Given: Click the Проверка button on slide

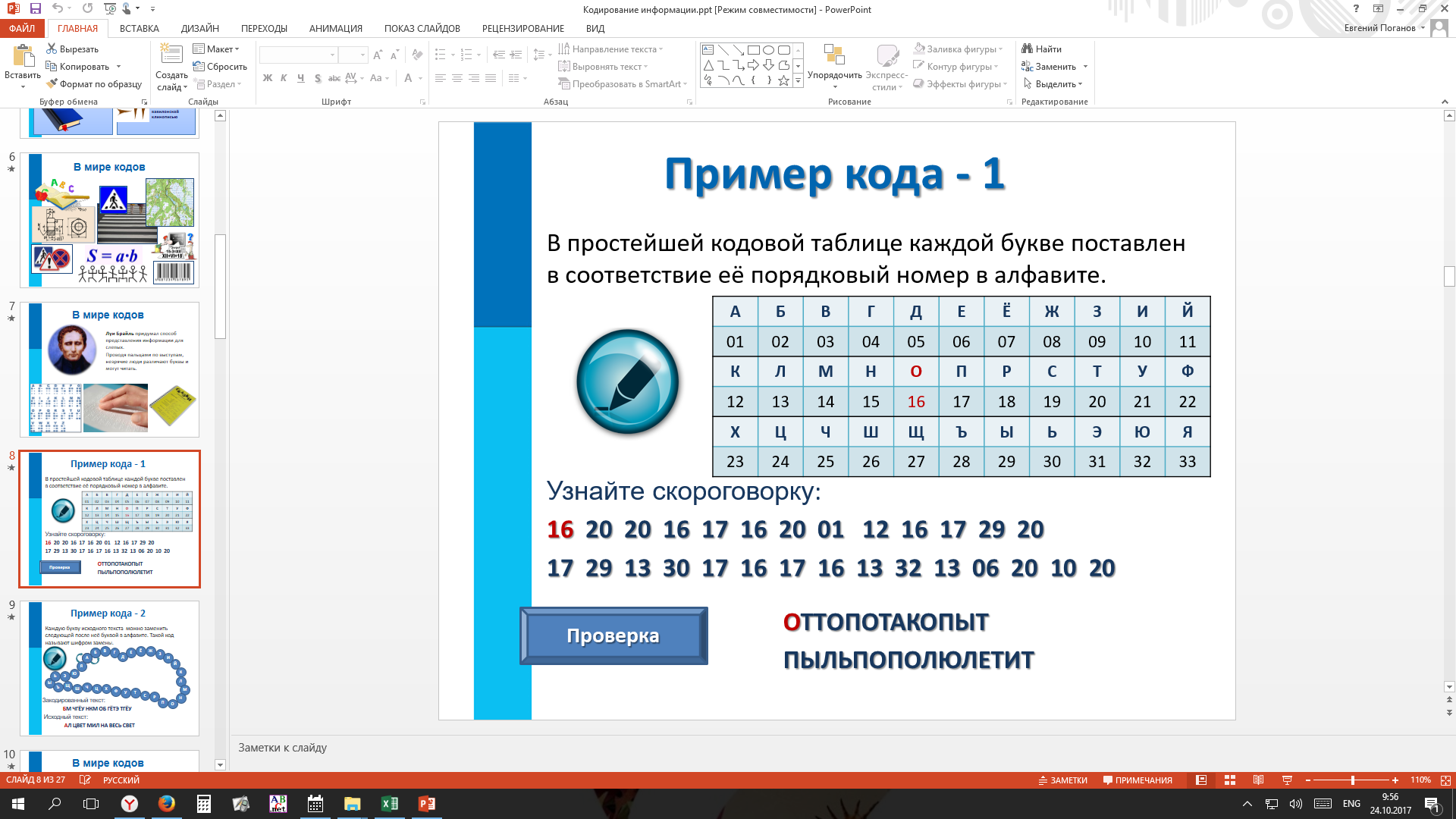Looking at the screenshot, I should pos(613,635).
